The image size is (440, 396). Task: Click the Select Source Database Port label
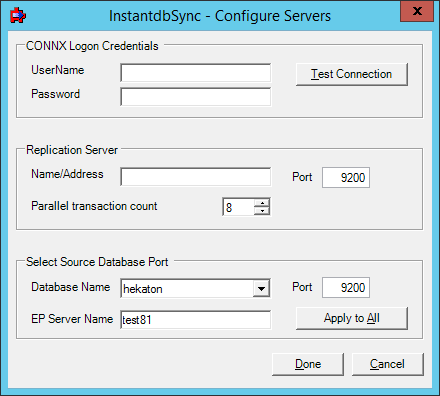(x=97, y=262)
